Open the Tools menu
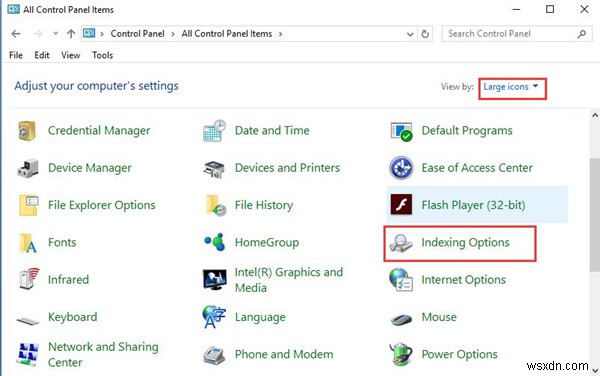Image resolution: width=600 pixels, height=376 pixels. coord(103,55)
